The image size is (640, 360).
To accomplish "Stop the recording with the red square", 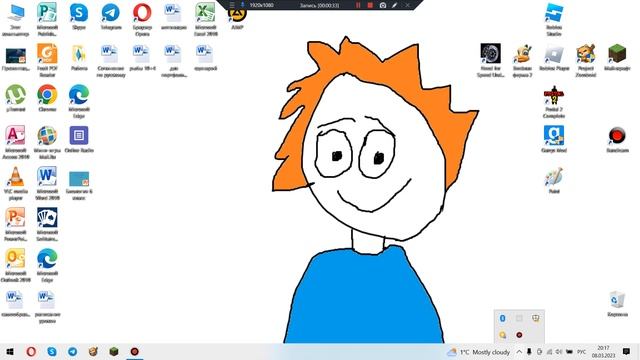I will [370, 5].
